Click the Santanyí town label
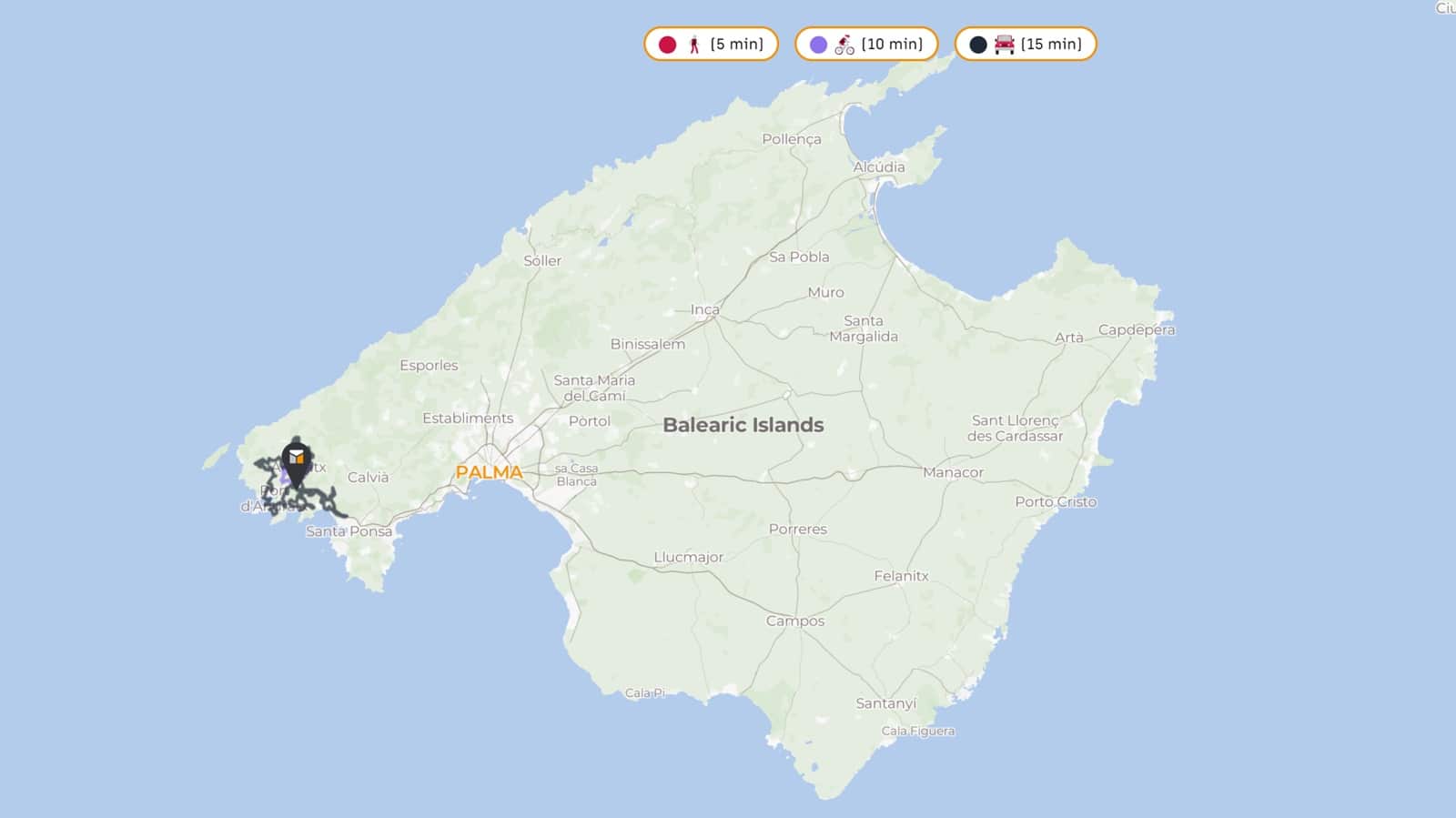 point(885,703)
